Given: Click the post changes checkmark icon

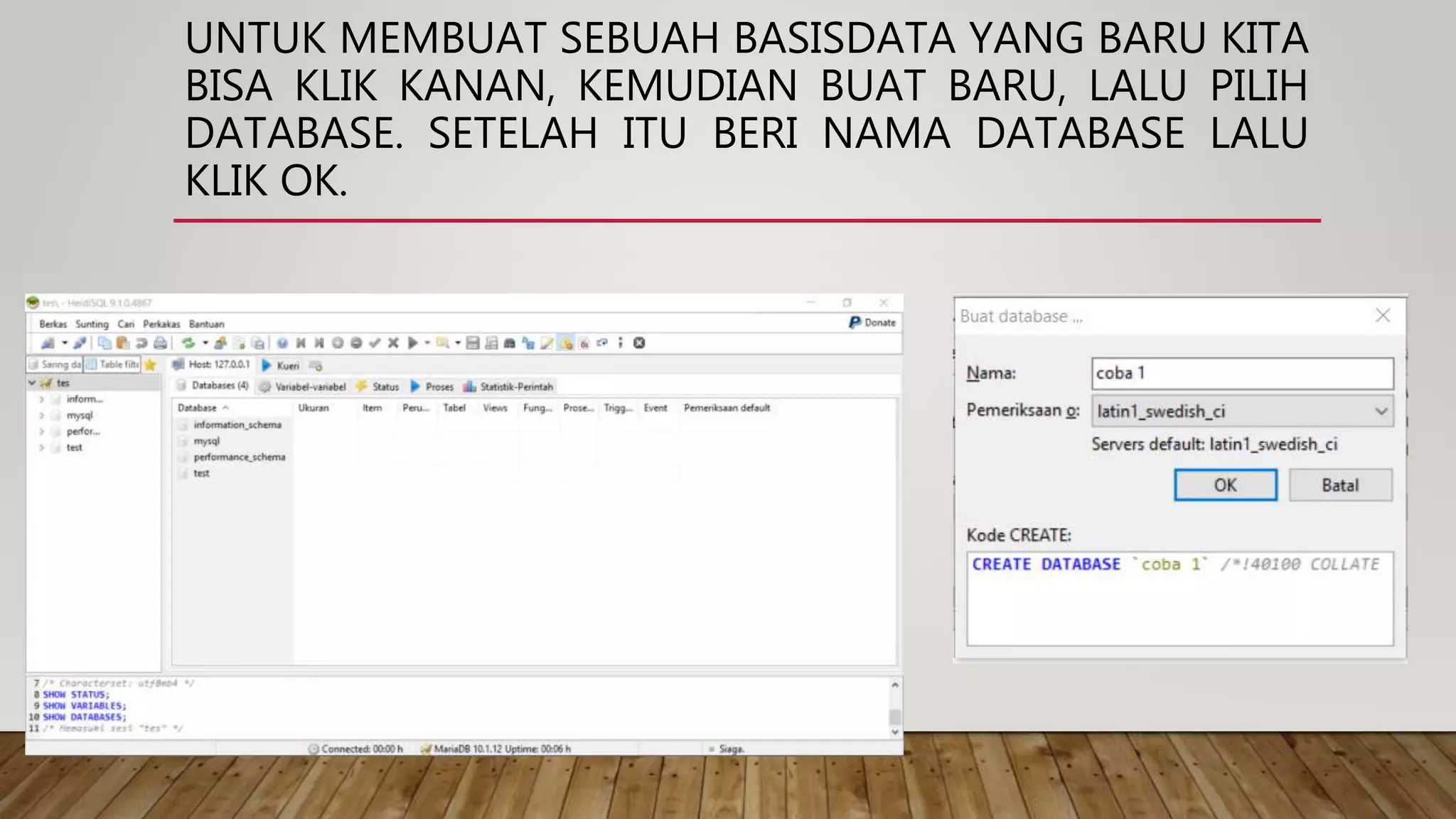Looking at the screenshot, I should pos(375,343).
